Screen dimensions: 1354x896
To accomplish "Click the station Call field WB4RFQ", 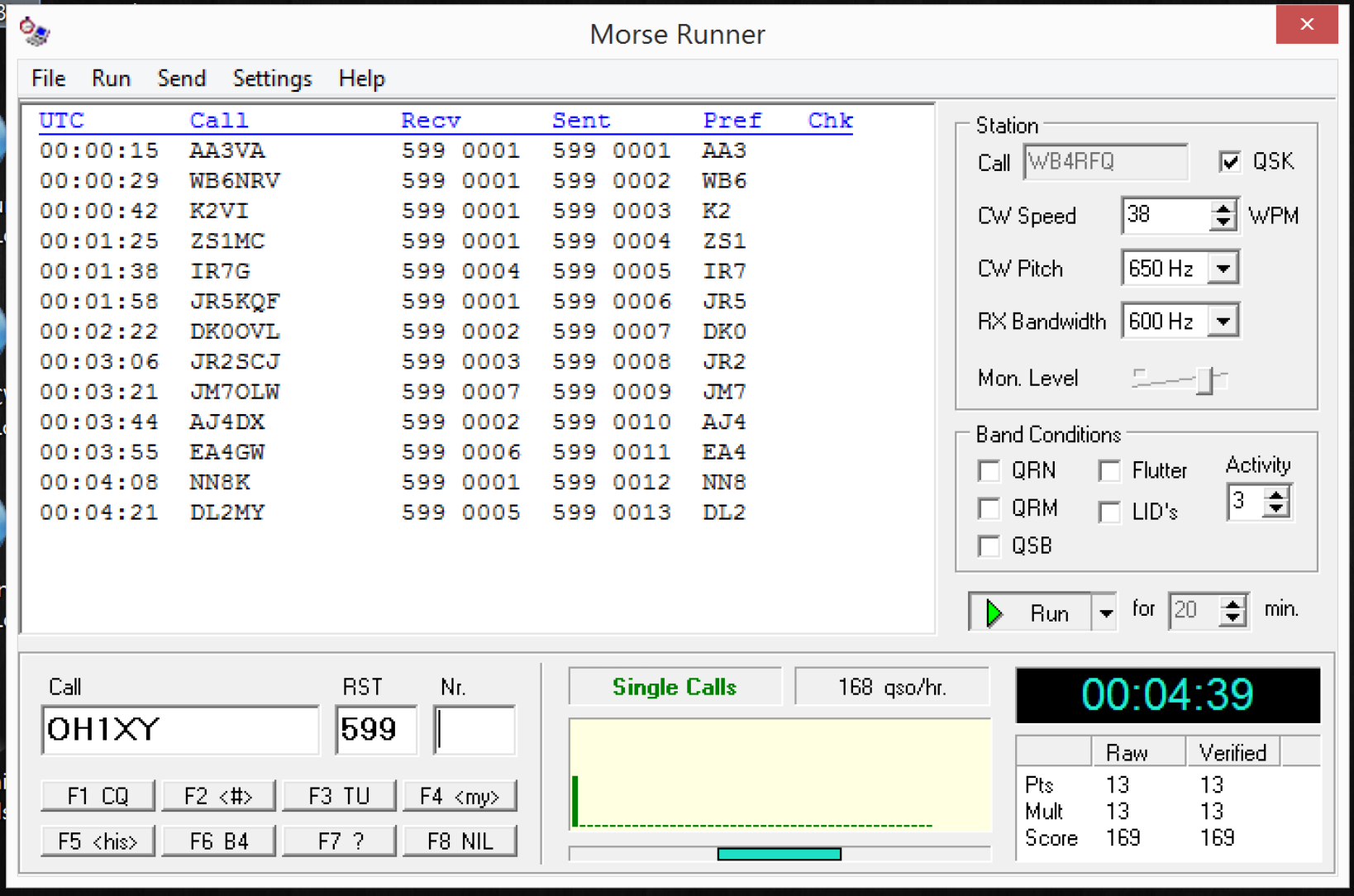I will [1105, 162].
